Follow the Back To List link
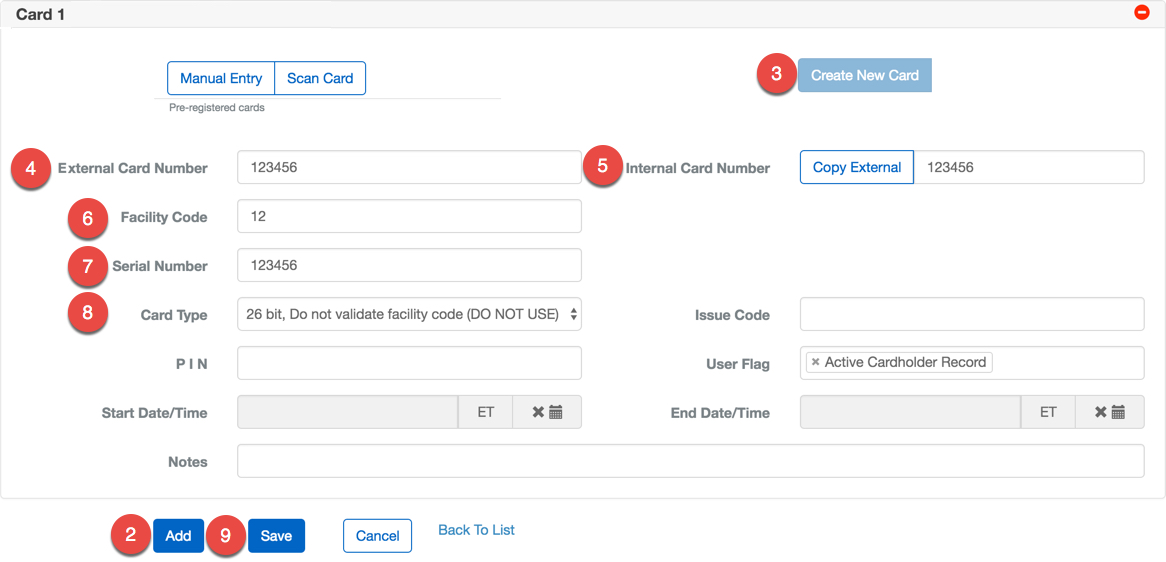This screenshot has width=1166, height=562. [x=476, y=530]
